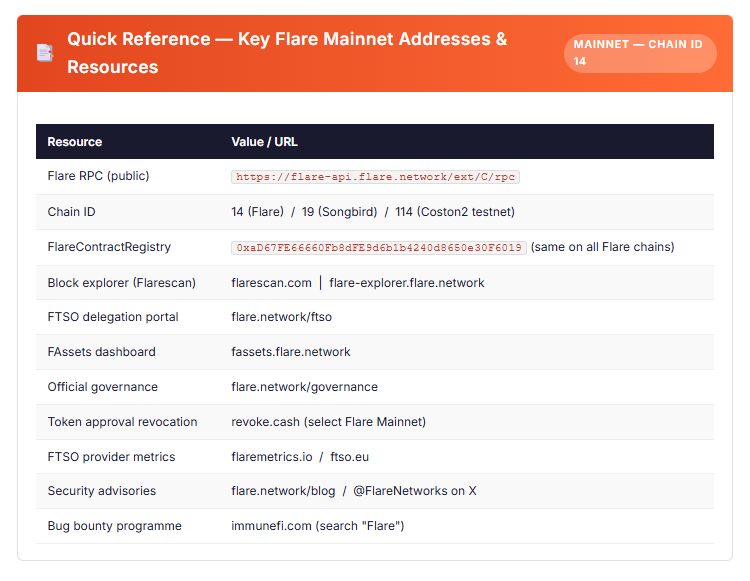Click the 114 (Coston2 testnet) value
Image resolution: width=750 pixels, height=581 pixels.
pos(455,212)
